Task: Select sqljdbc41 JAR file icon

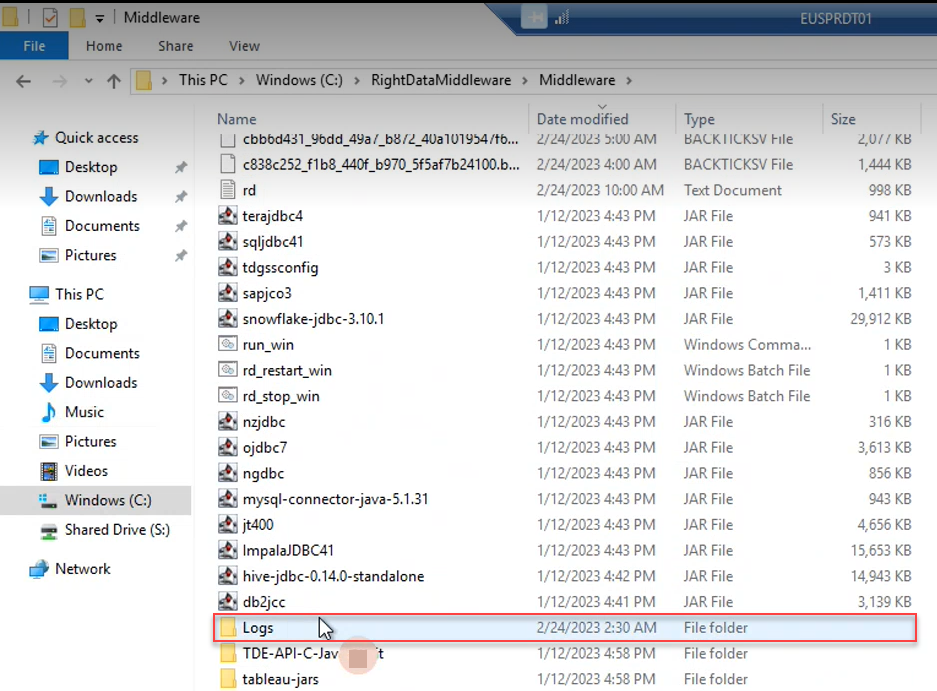Action: (x=228, y=241)
